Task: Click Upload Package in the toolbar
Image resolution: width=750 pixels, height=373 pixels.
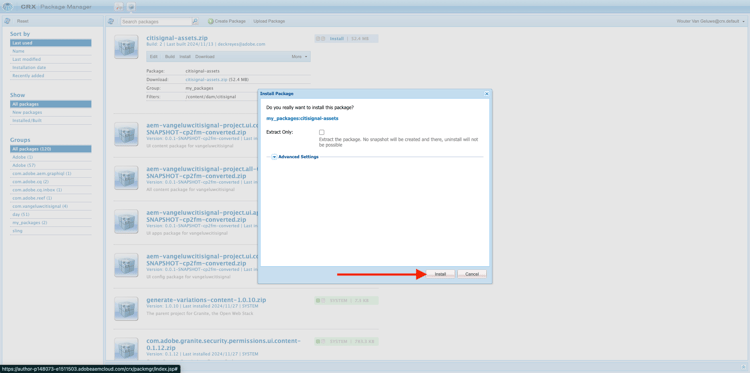Action: click(269, 22)
